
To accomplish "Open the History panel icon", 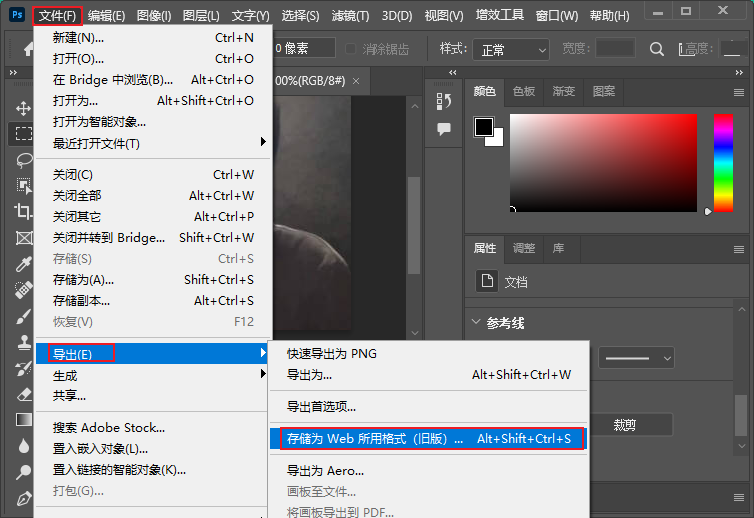I will click(x=444, y=101).
